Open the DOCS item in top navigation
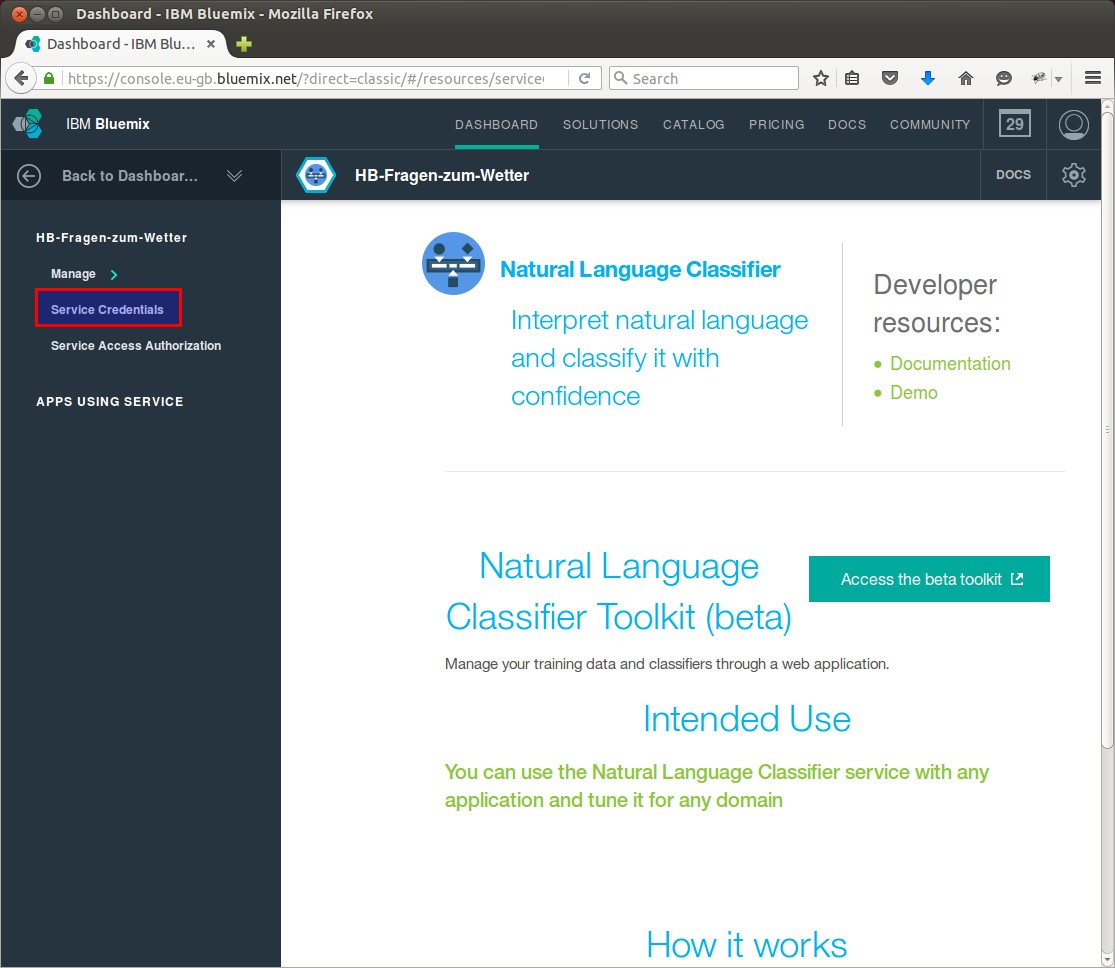 point(847,124)
